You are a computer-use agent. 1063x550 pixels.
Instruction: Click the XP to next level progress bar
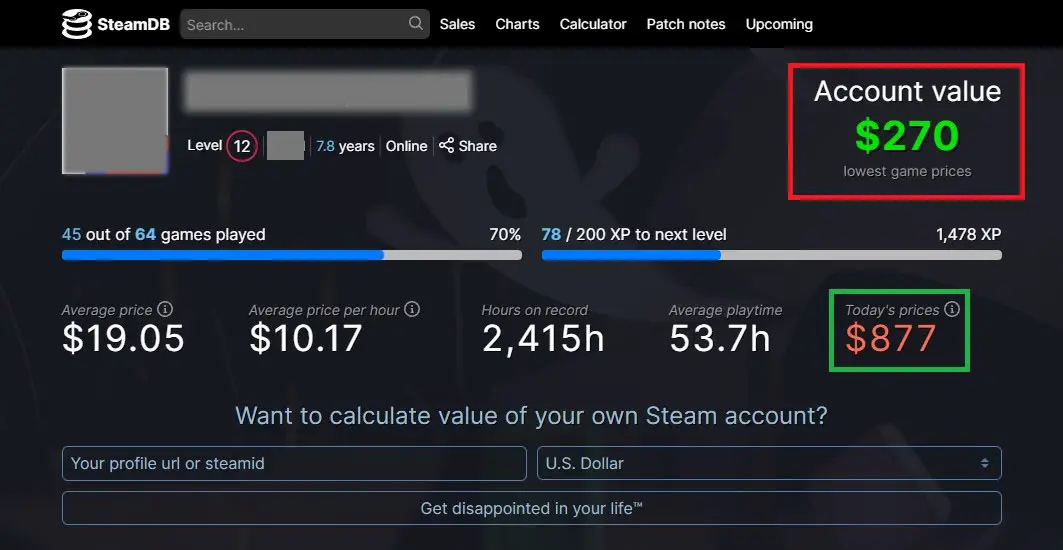pyautogui.click(x=771, y=255)
